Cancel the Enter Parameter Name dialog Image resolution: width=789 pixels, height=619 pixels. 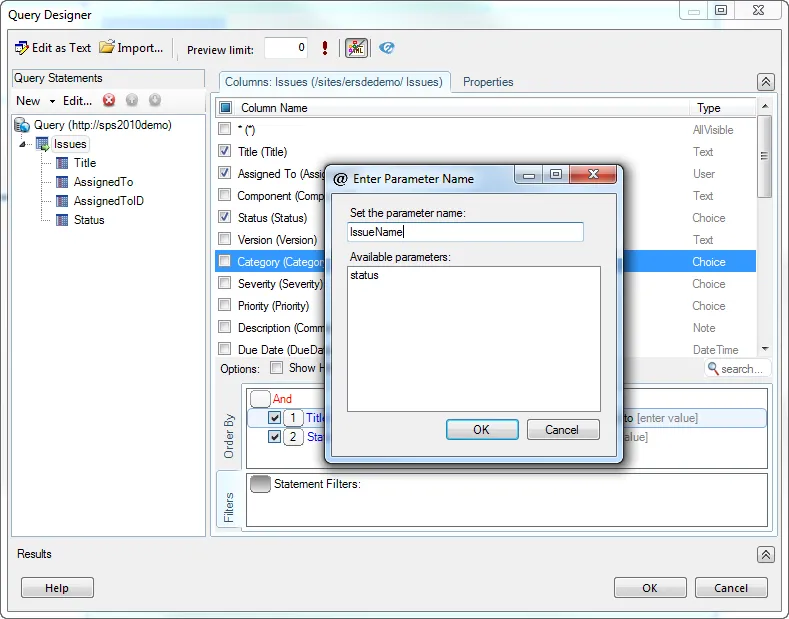pos(561,429)
